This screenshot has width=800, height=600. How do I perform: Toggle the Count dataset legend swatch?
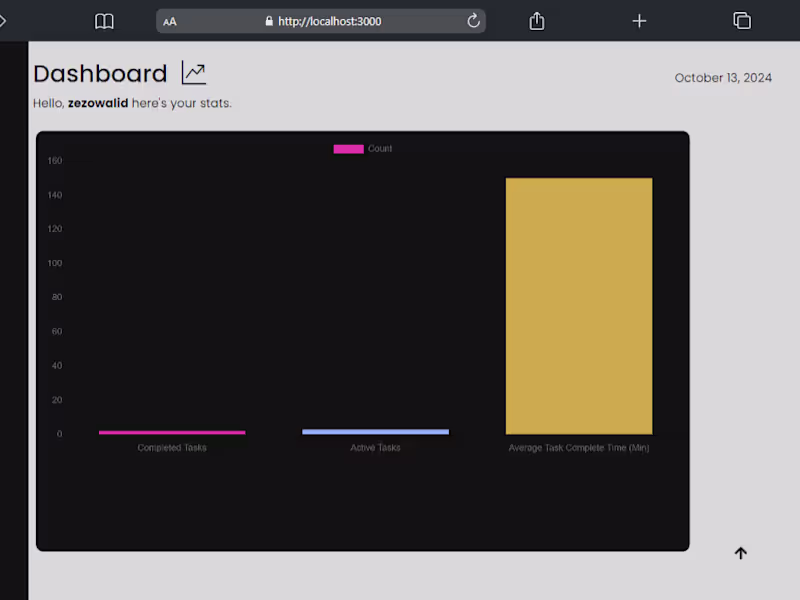(x=348, y=149)
